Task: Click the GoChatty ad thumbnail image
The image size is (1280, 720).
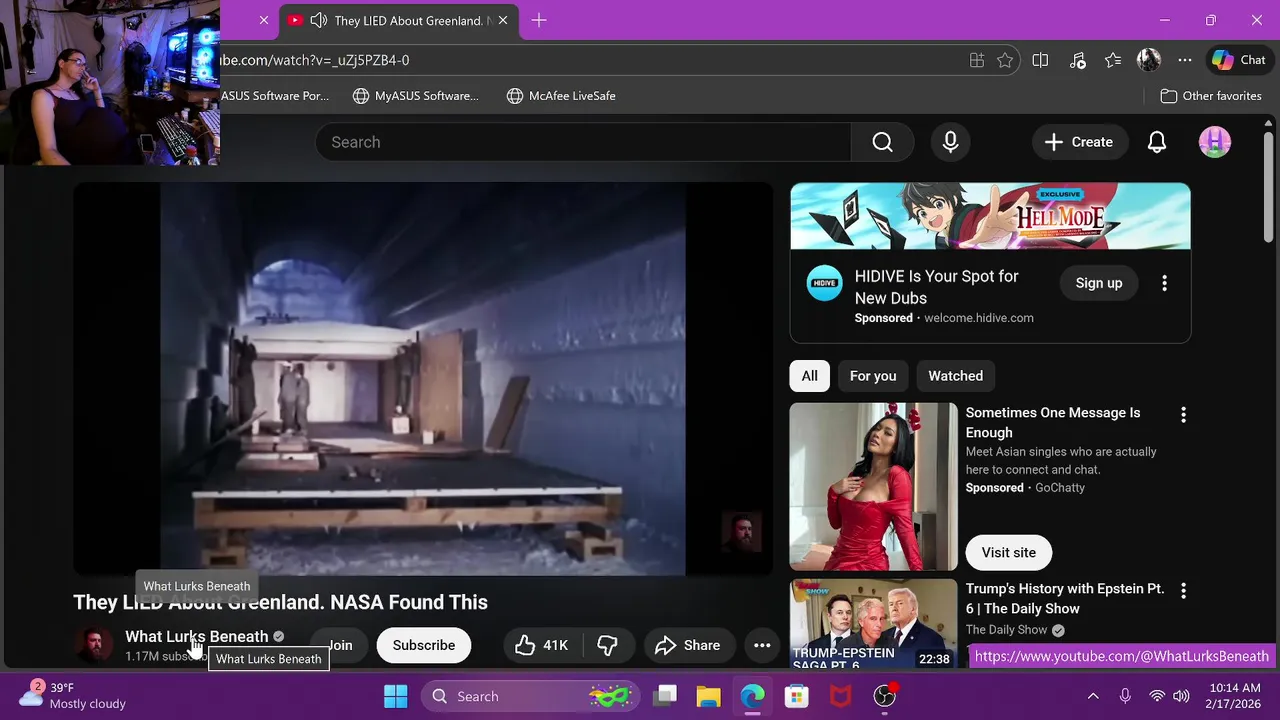Action: (x=873, y=486)
